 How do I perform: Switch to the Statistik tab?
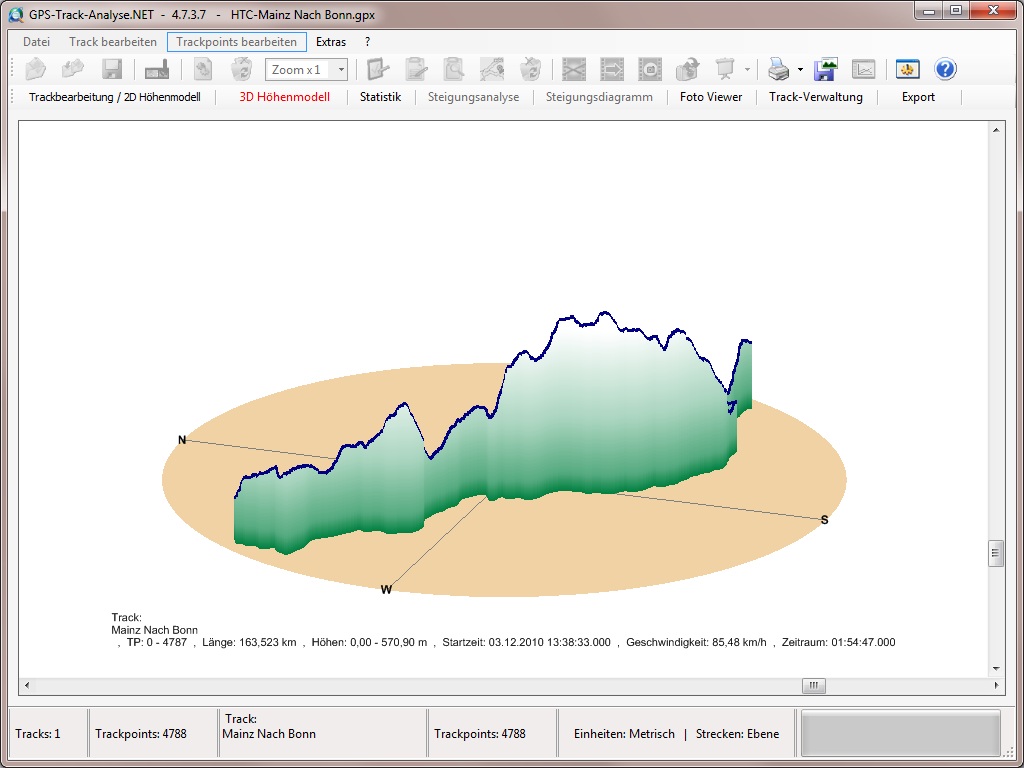[x=380, y=97]
